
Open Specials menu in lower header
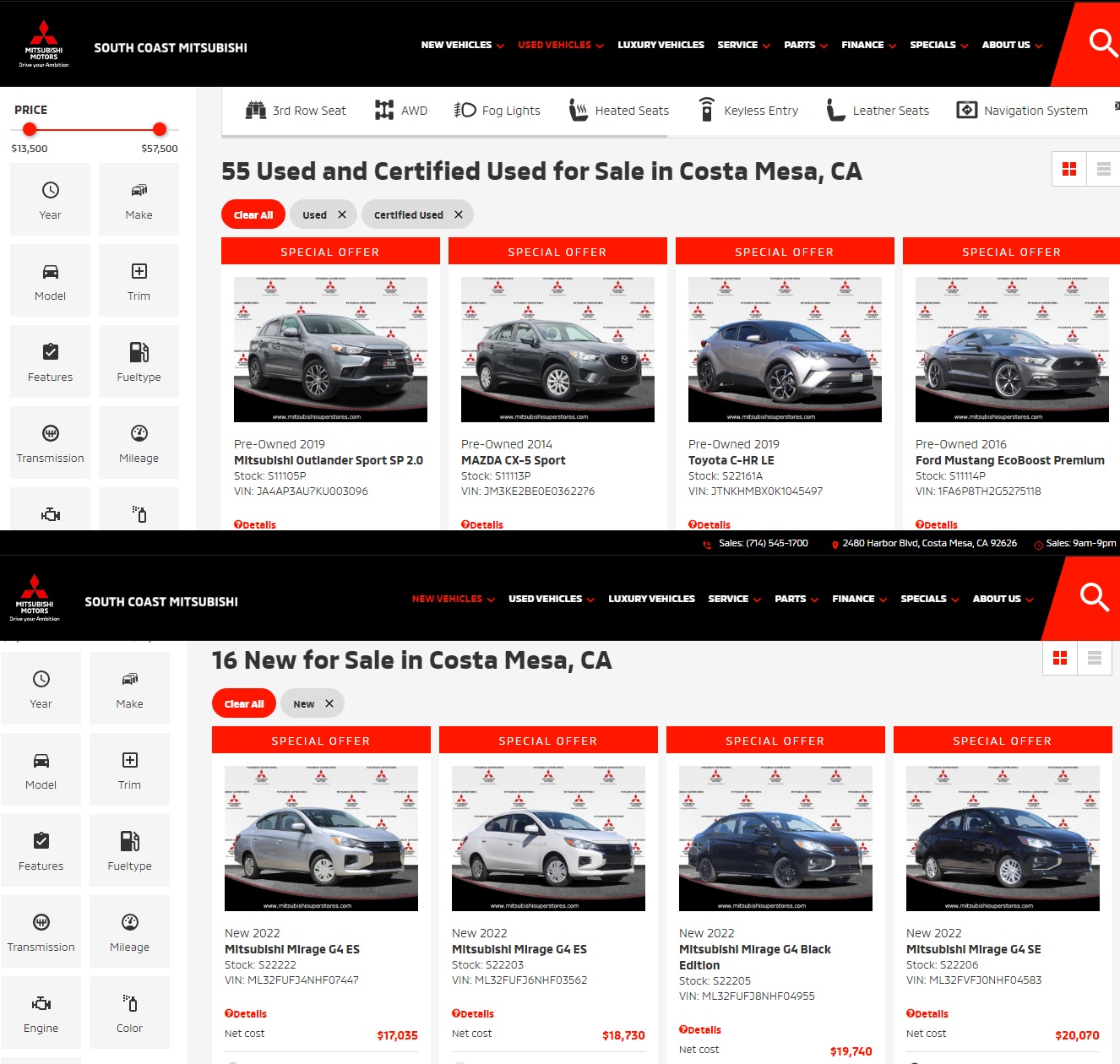[x=930, y=599]
